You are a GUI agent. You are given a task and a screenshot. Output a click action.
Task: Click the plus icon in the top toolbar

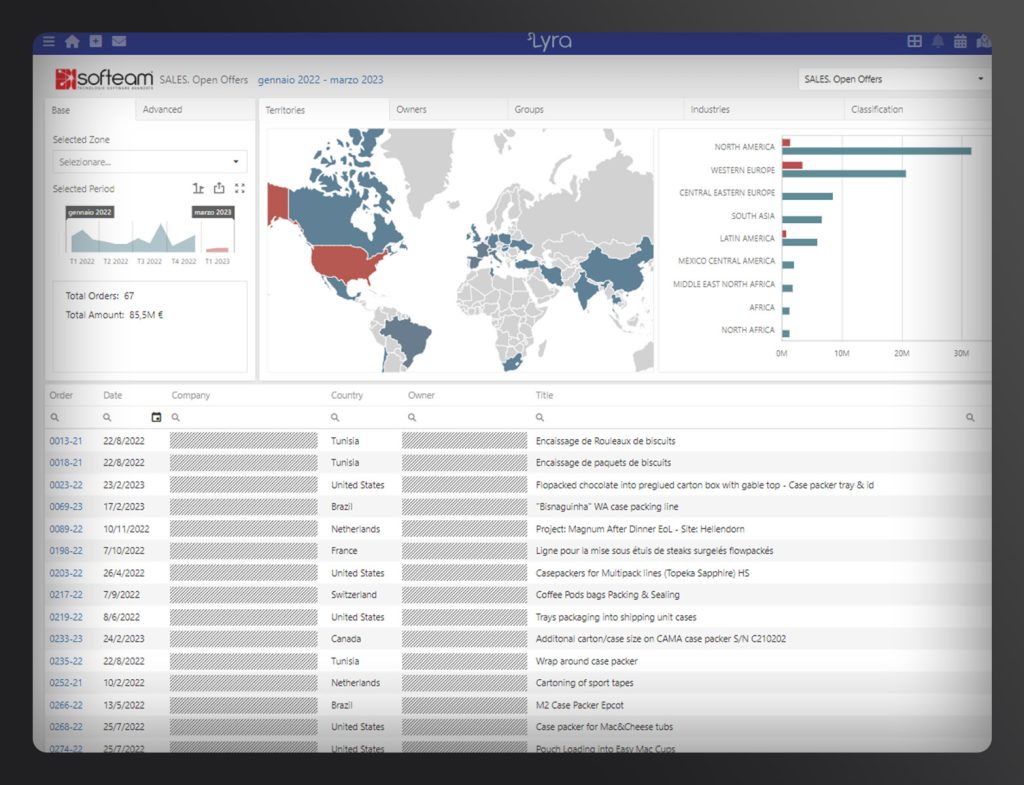click(96, 41)
